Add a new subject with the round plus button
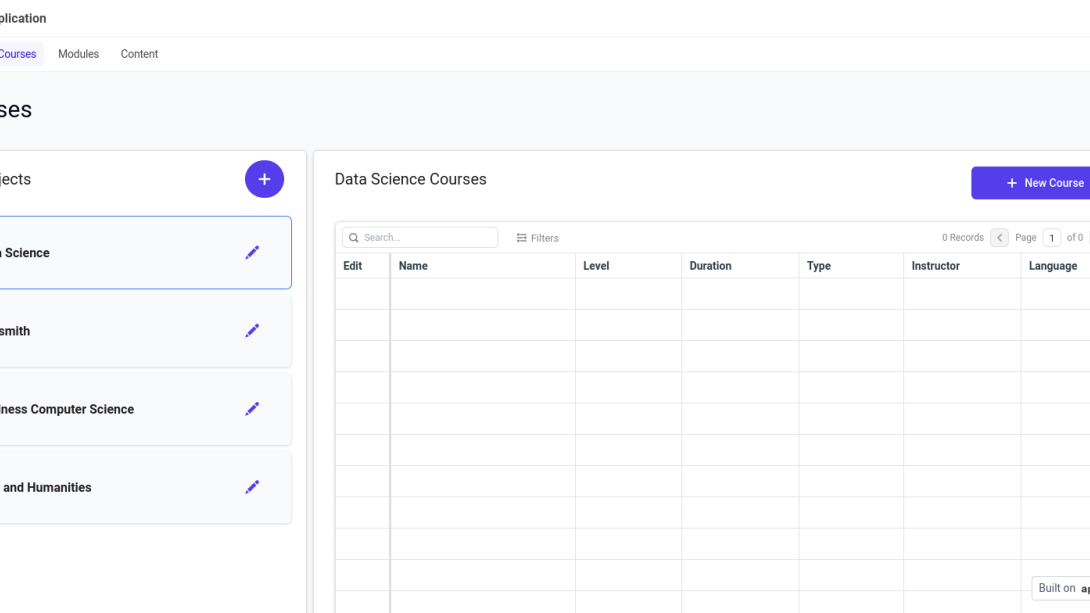Viewport: 1090px width, 613px height. pyautogui.click(x=264, y=179)
